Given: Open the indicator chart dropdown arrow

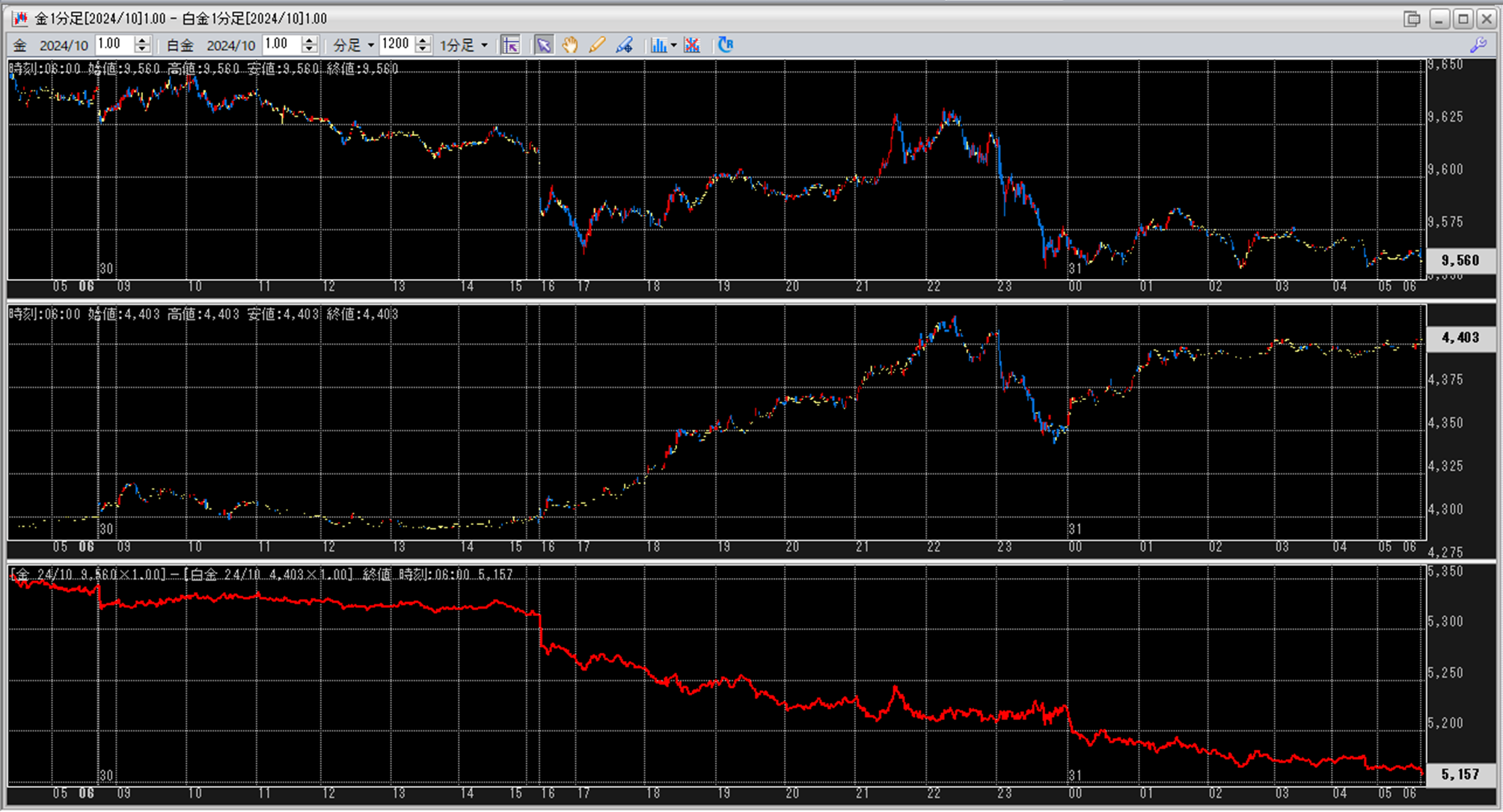Looking at the screenshot, I should [673, 45].
